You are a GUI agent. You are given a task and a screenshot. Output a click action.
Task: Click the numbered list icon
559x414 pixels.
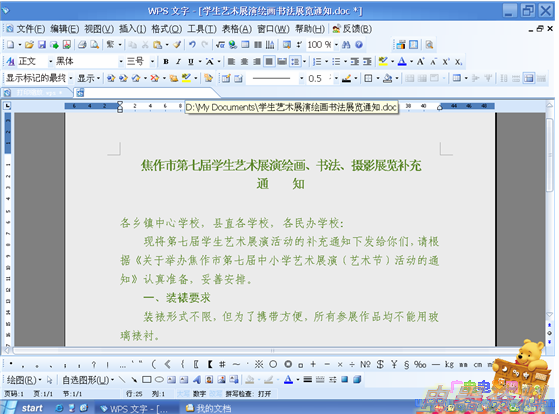317,62
